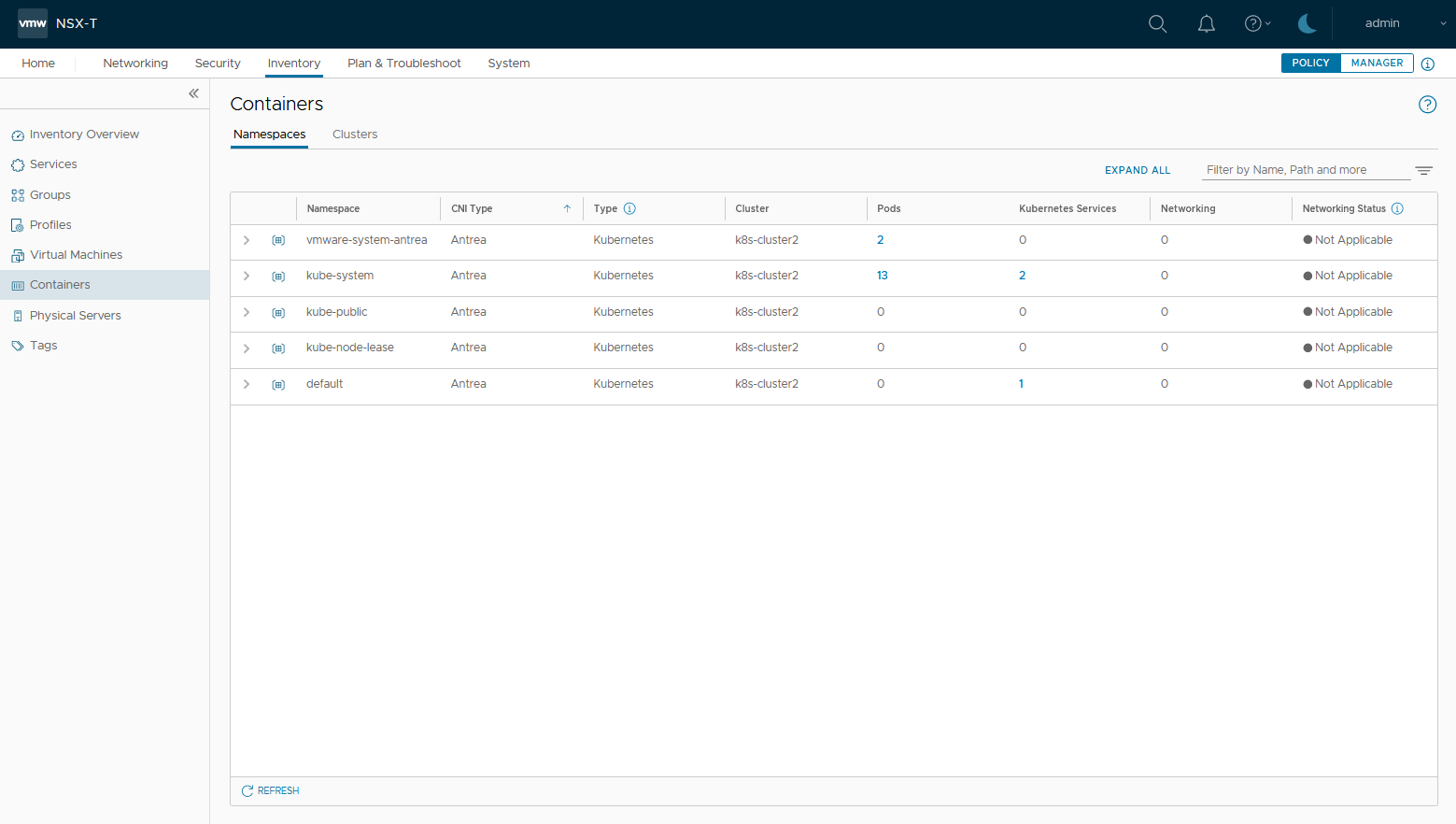Expand the kube-node-lease row
The width and height of the screenshot is (1456, 824).
coord(247,348)
